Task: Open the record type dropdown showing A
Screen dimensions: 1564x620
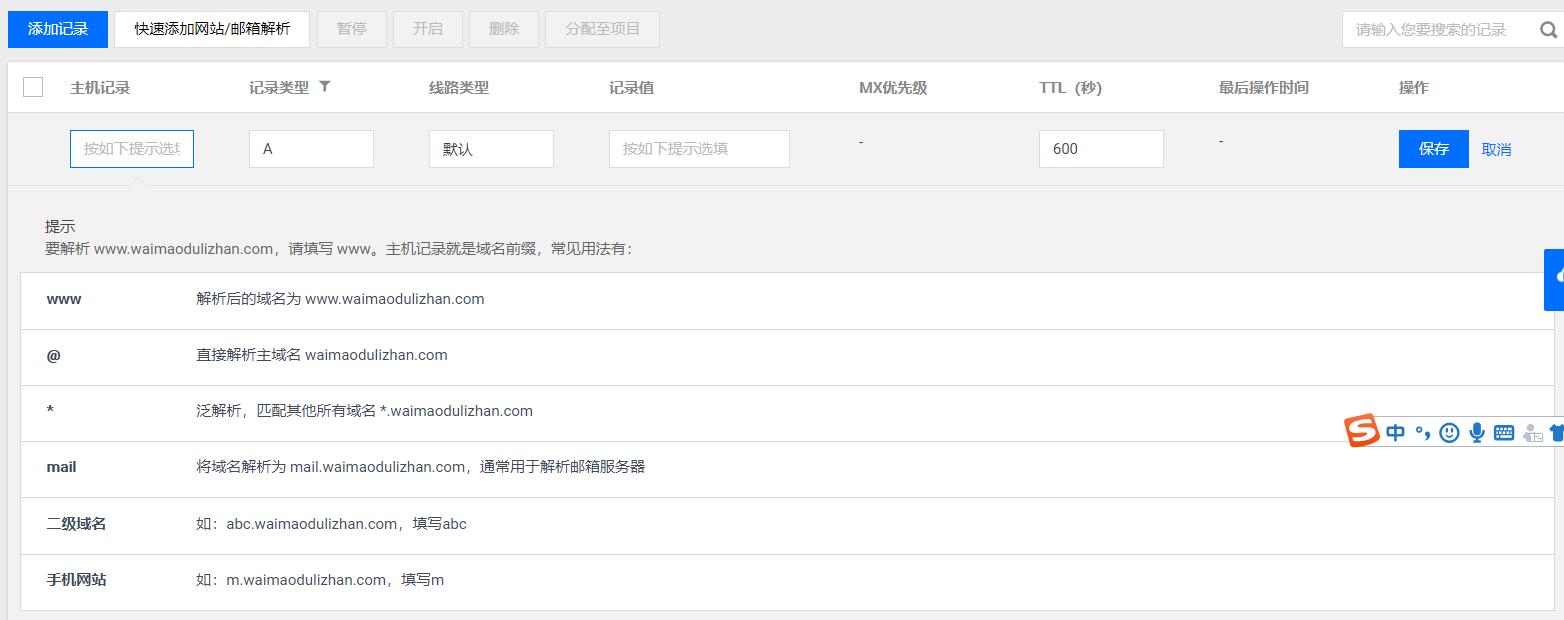Action: pyautogui.click(x=311, y=149)
